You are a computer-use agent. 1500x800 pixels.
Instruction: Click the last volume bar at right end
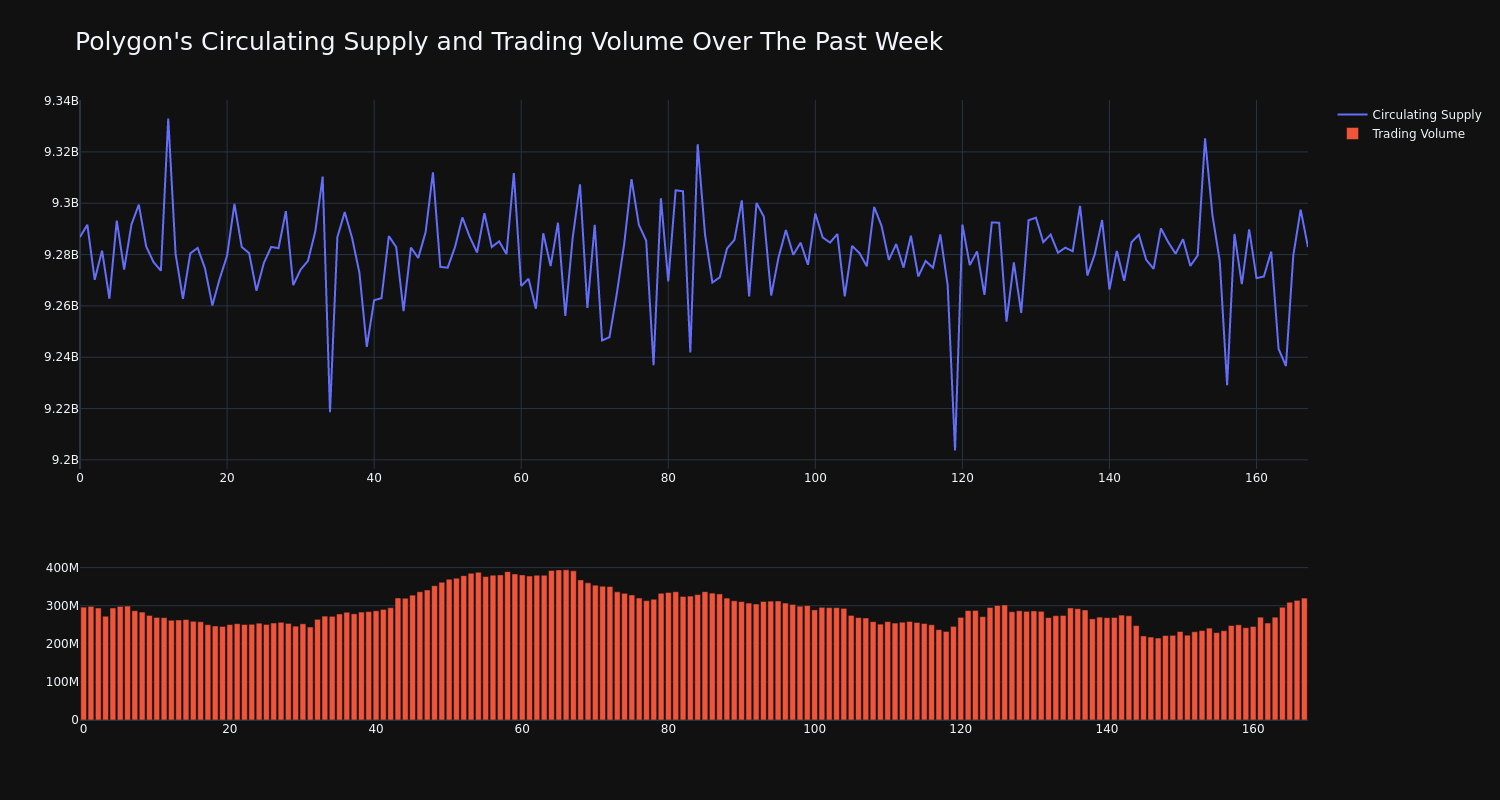1304,659
